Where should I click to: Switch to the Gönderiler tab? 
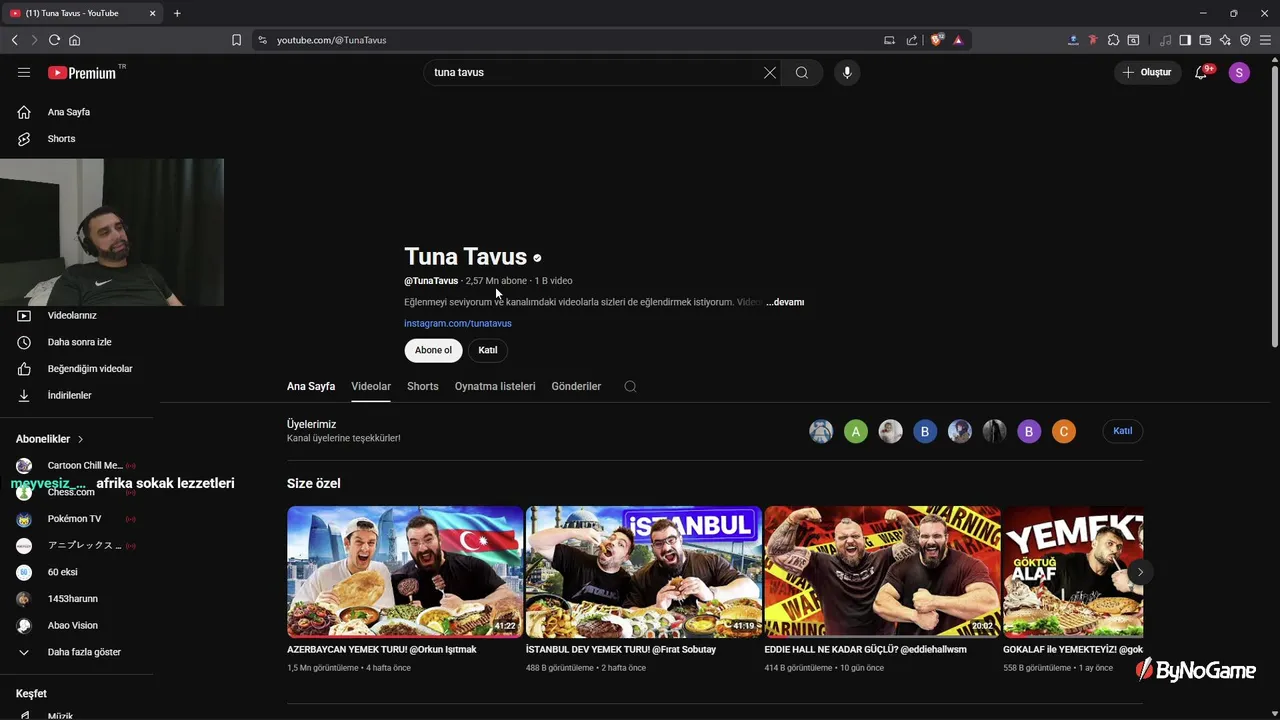coord(576,386)
